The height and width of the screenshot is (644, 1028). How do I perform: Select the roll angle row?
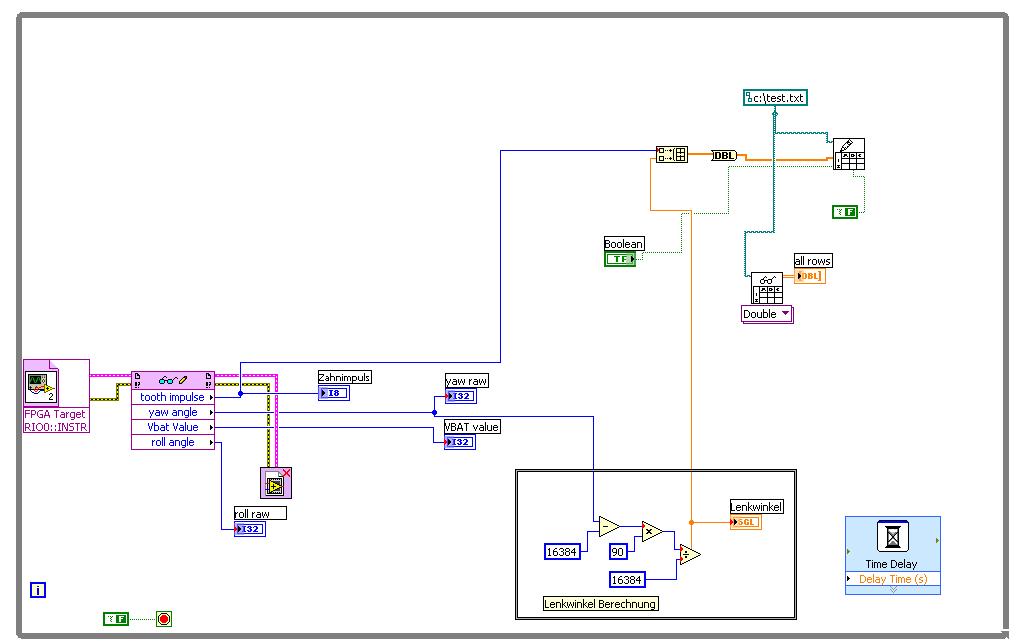click(173, 442)
